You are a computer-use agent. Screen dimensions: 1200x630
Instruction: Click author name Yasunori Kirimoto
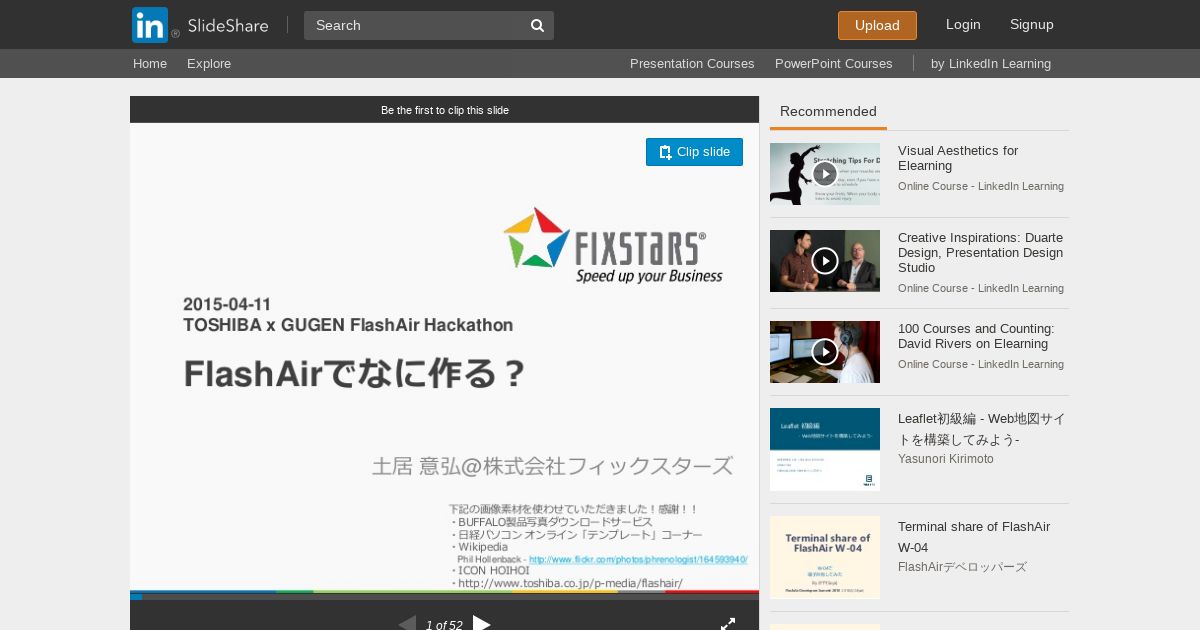(946, 459)
